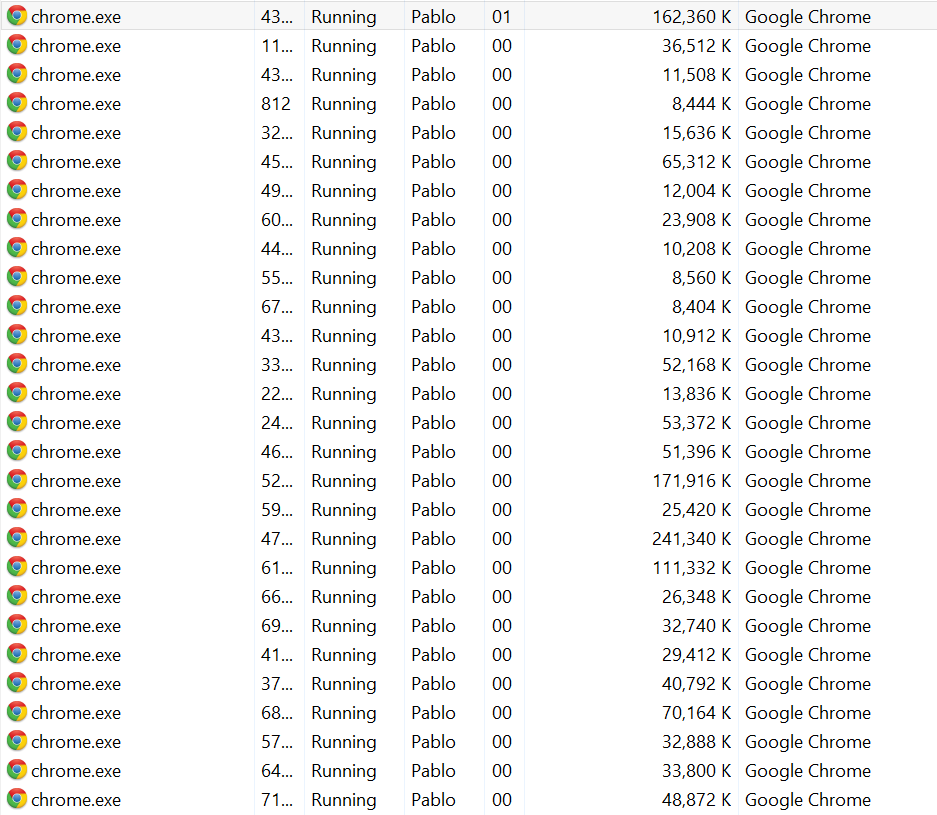
Task: Click the Chrome icon in the 70,164 K row
Action: 17,712
